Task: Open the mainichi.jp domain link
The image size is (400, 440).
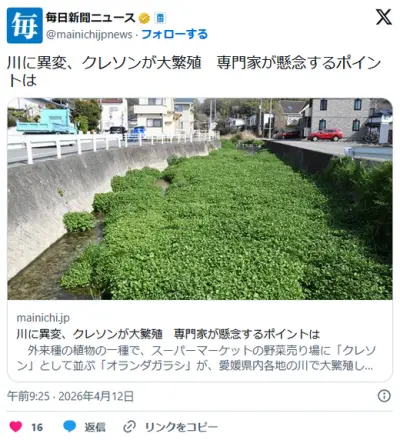Action: [x=43, y=318]
